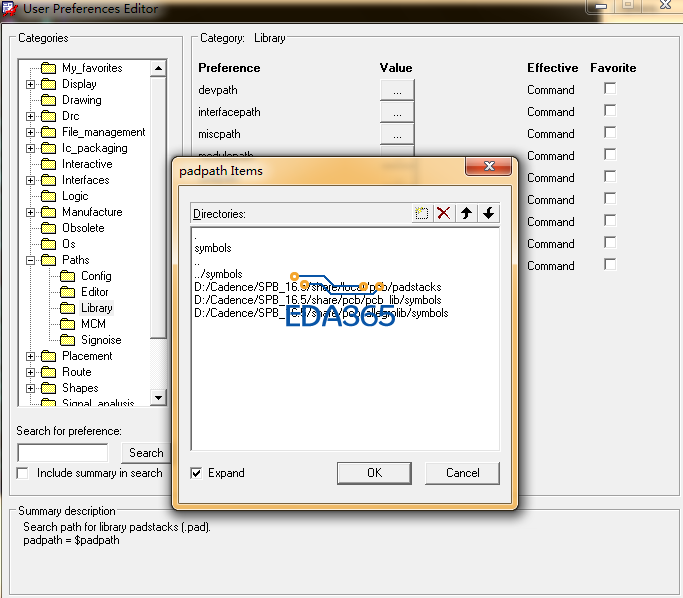This screenshot has height=598, width=683.
Task: Select the Route category label
Action: [77, 372]
